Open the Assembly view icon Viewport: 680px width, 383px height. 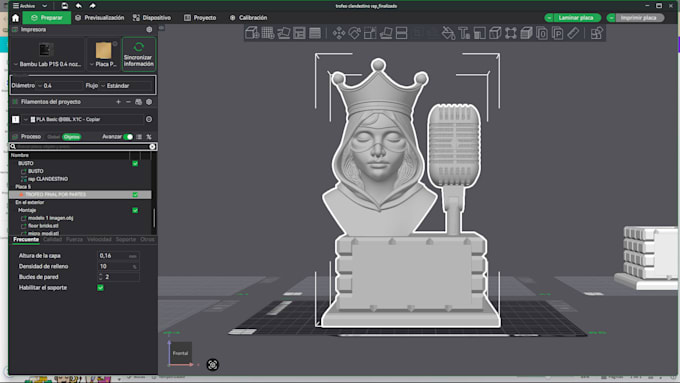coord(597,33)
